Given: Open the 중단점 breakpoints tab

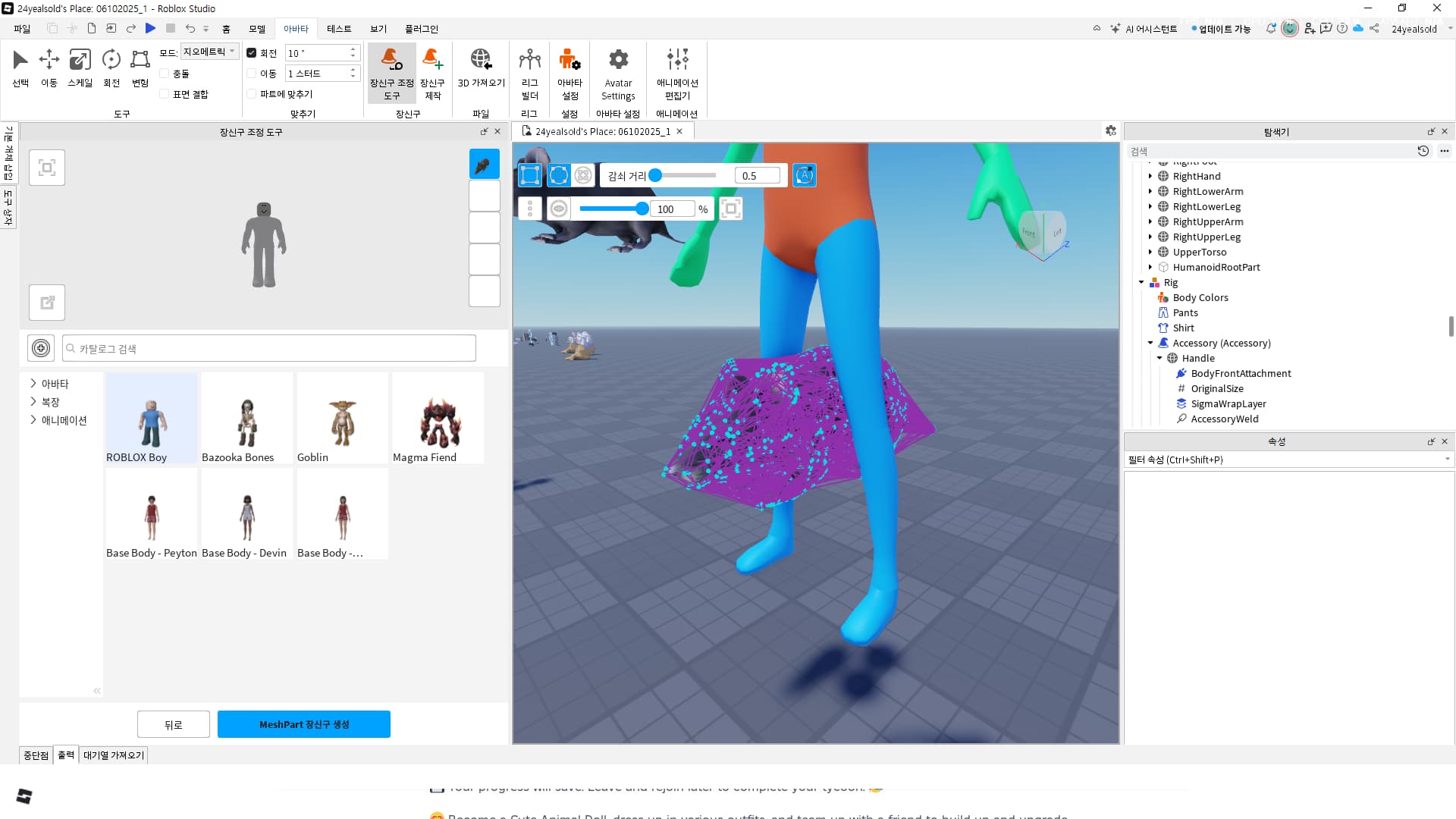Looking at the screenshot, I should [x=36, y=755].
